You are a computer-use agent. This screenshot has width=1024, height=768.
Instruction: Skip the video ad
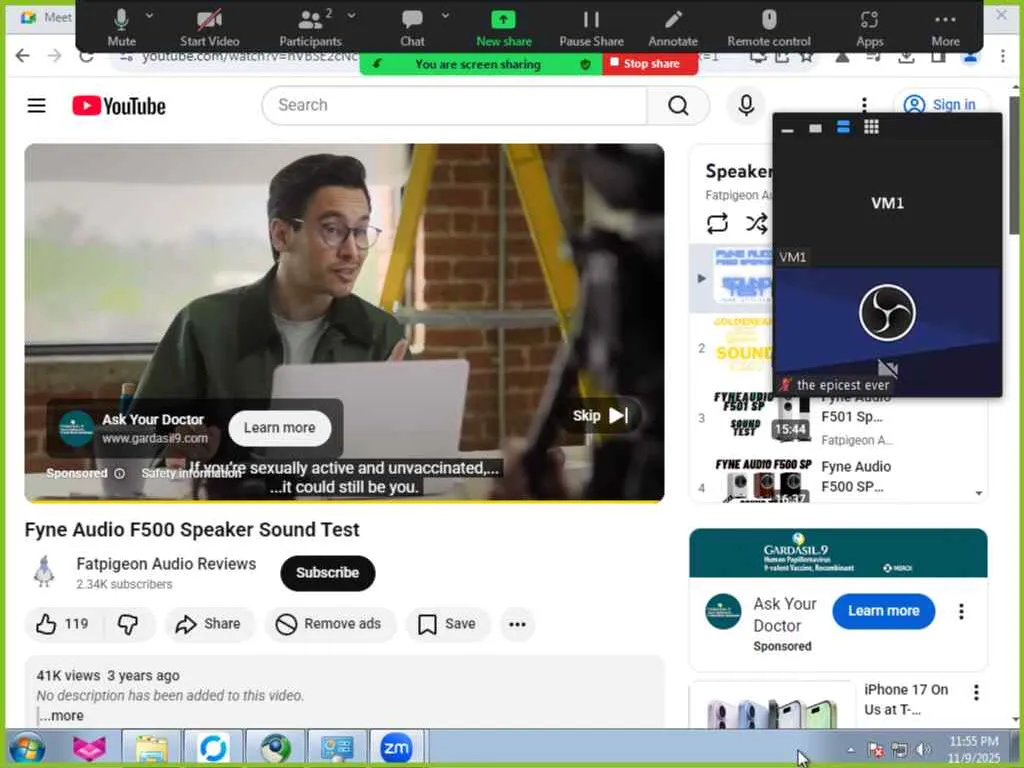point(600,416)
